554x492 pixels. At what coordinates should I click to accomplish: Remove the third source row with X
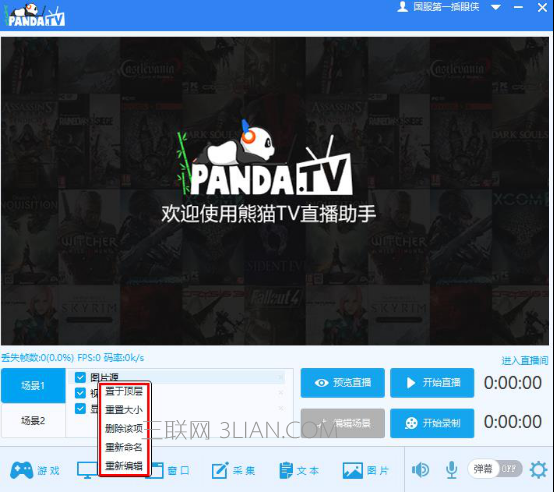(x=281, y=408)
